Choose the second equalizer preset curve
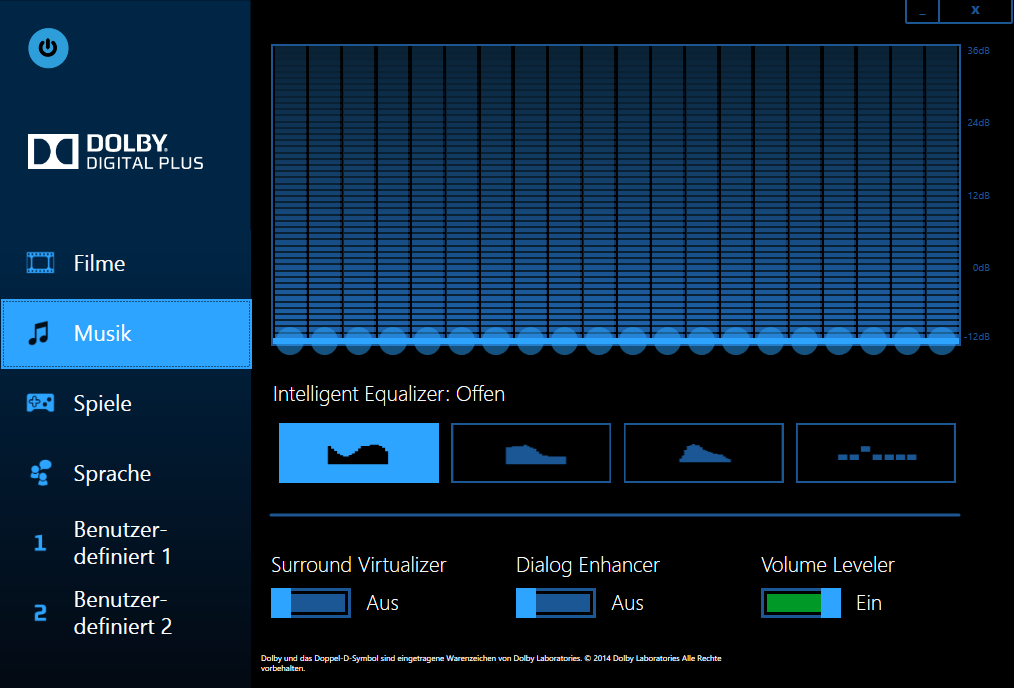Viewport: 1014px width, 688px height. pyautogui.click(x=531, y=453)
